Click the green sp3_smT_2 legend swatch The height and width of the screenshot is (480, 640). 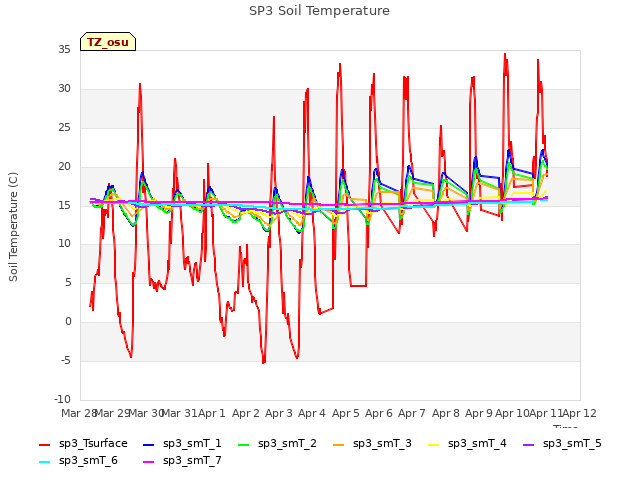coord(244,444)
